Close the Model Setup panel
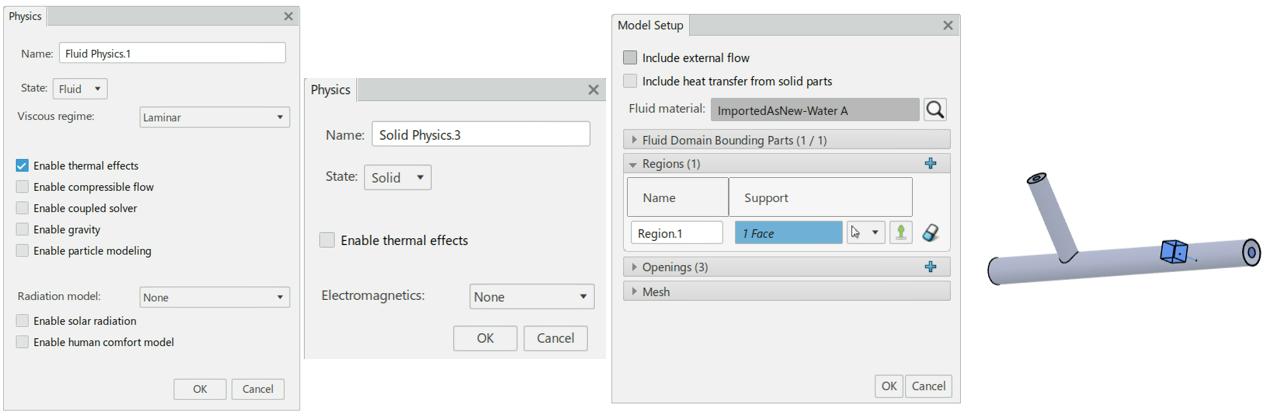 pyautogui.click(x=948, y=25)
